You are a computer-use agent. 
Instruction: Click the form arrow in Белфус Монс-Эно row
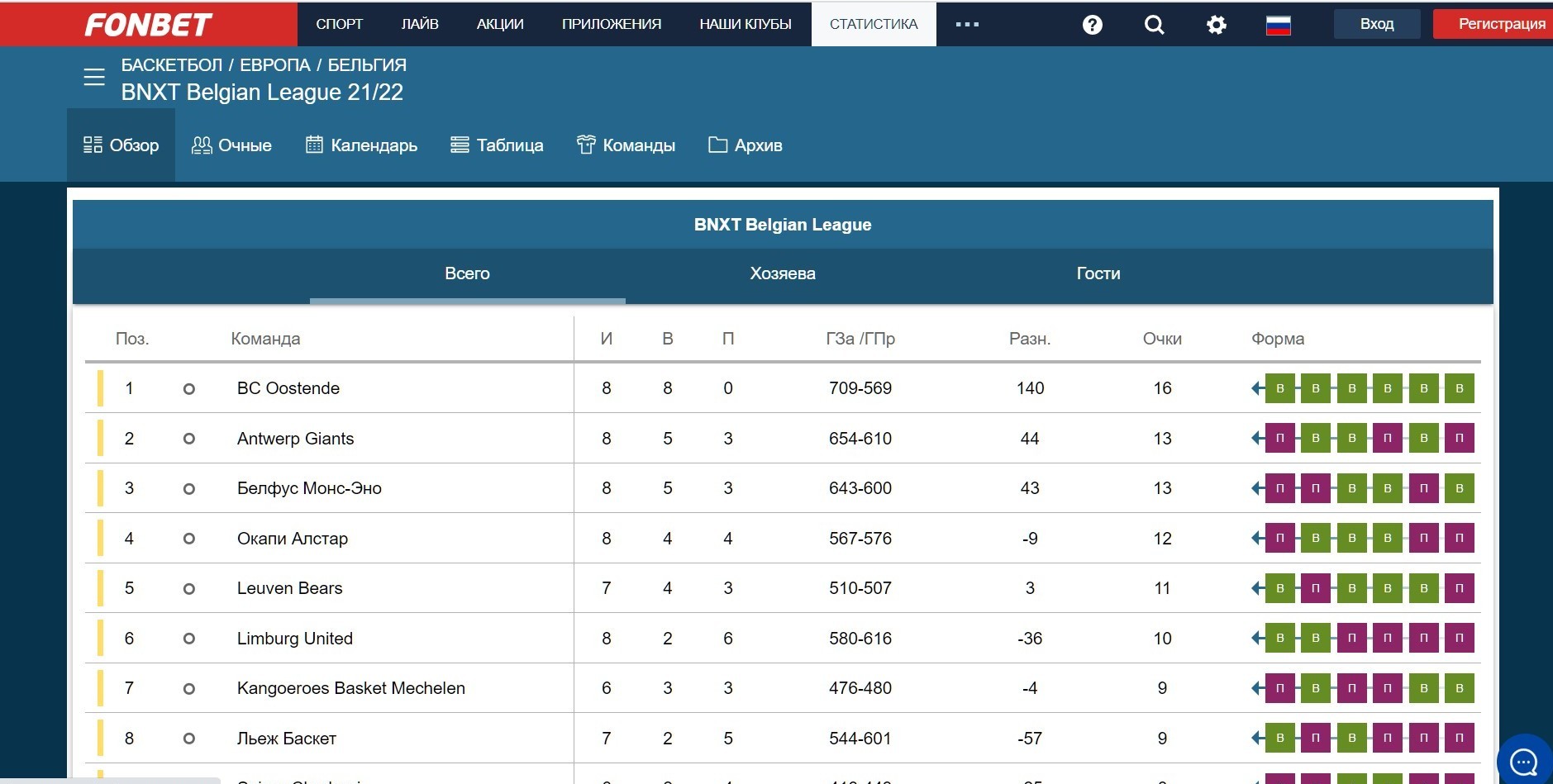pyautogui.click(x=1257, y=488)
